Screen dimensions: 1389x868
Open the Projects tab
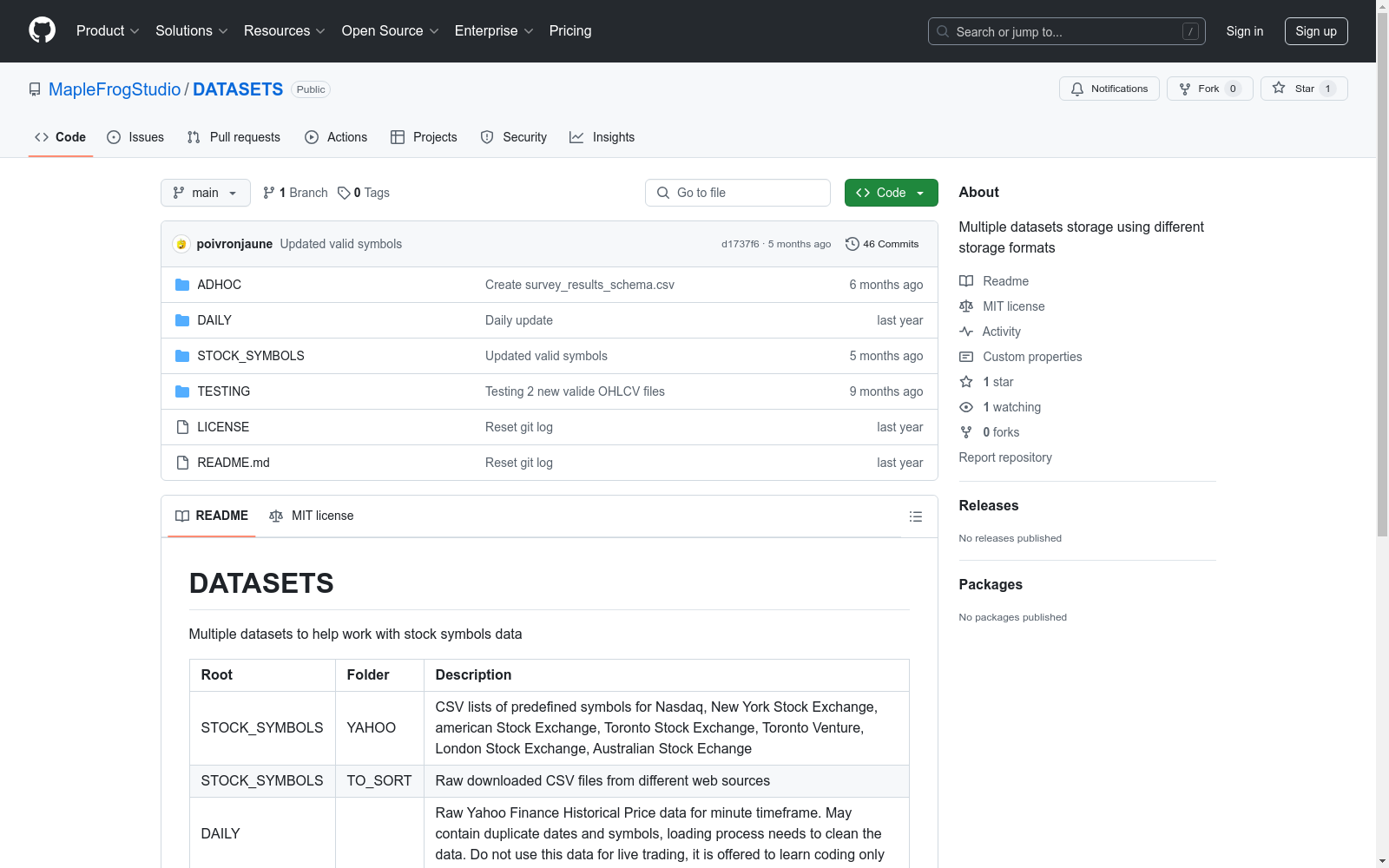(424, 137)
